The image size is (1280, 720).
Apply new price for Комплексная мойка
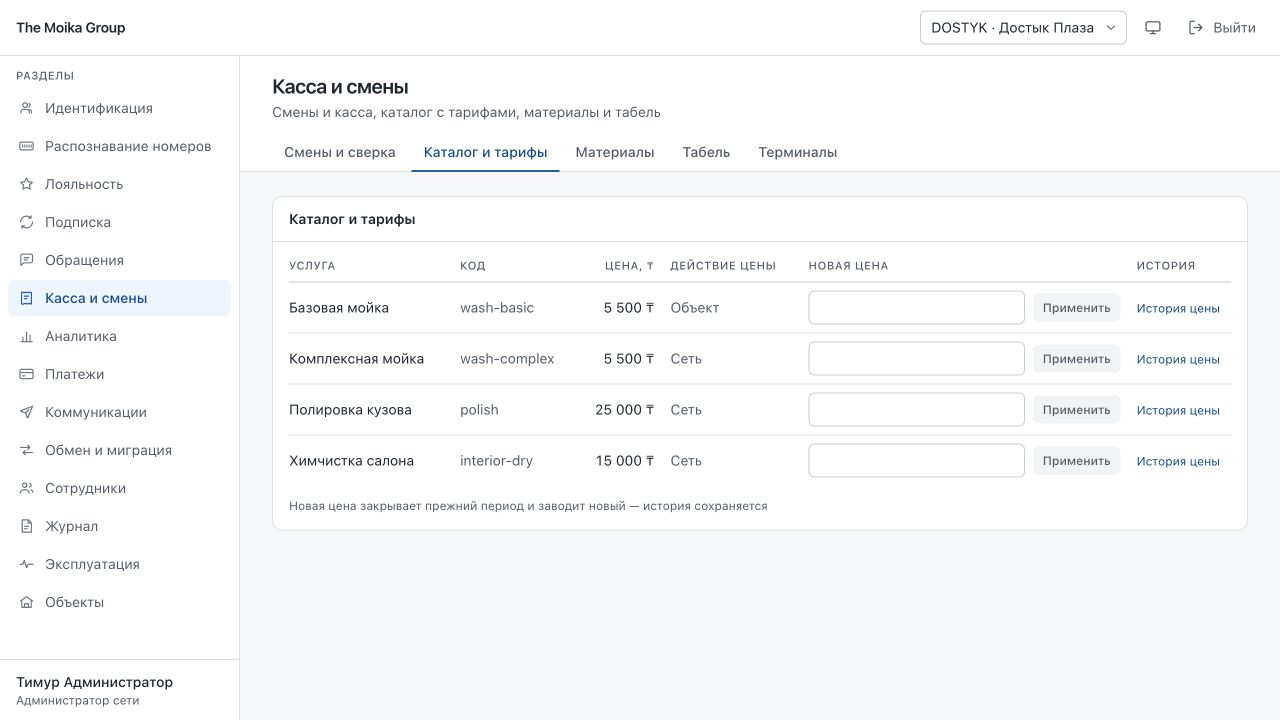coord(1077,359)
